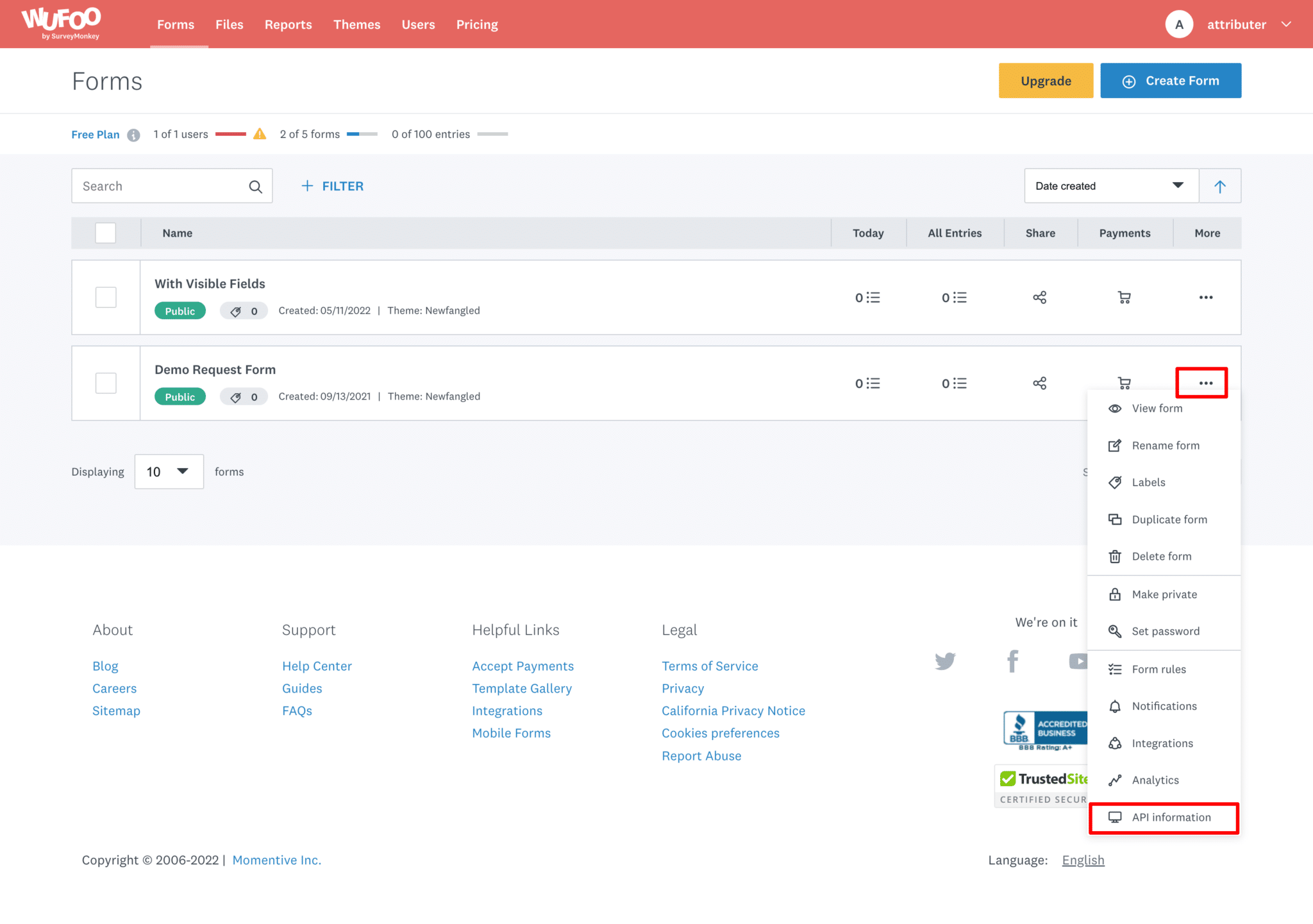
Task: Click the sort direction arrow icon
Action: (x=1219, y=185)
